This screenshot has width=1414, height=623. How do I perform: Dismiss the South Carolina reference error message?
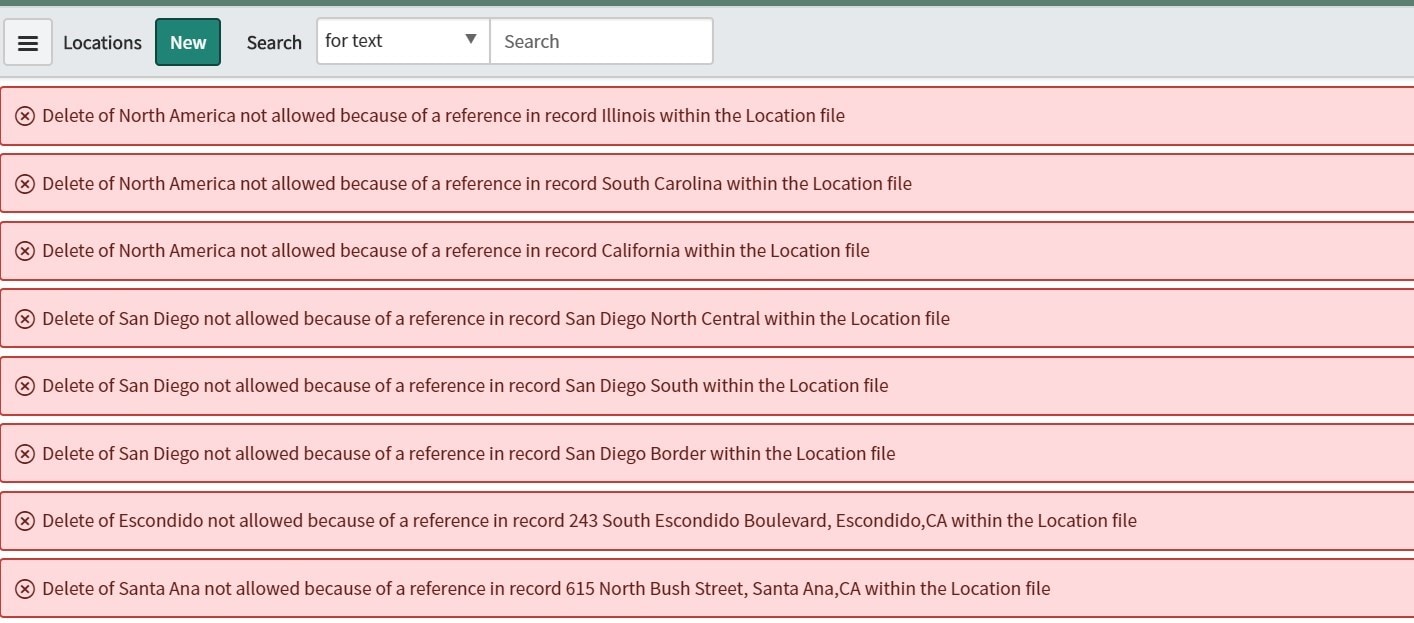pyautogui.click(x=26, y=183)
